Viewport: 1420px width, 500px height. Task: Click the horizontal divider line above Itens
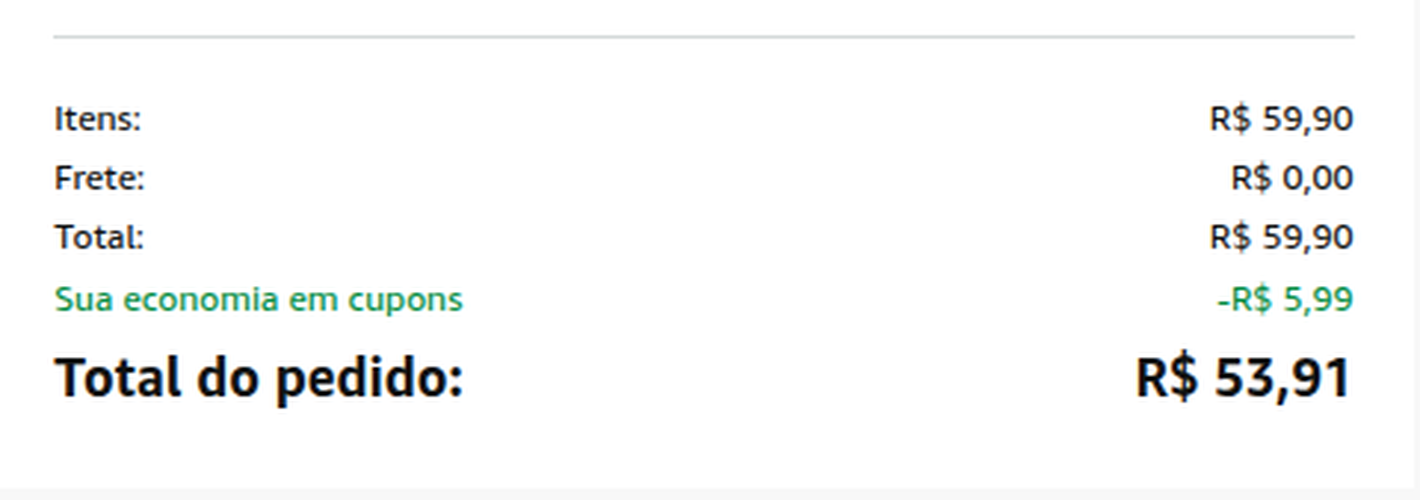704,37
